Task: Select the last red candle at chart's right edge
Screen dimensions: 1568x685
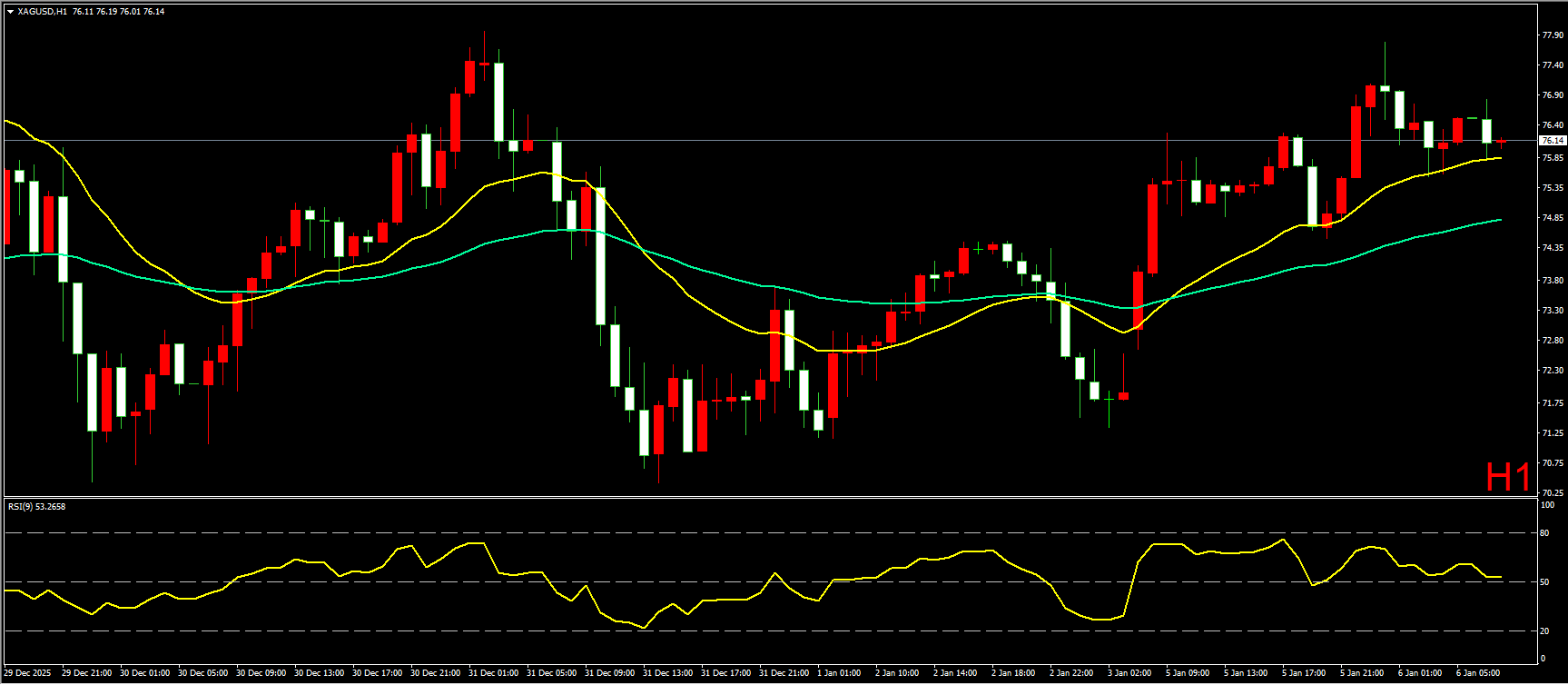Action: click(x=1501, y=141)
